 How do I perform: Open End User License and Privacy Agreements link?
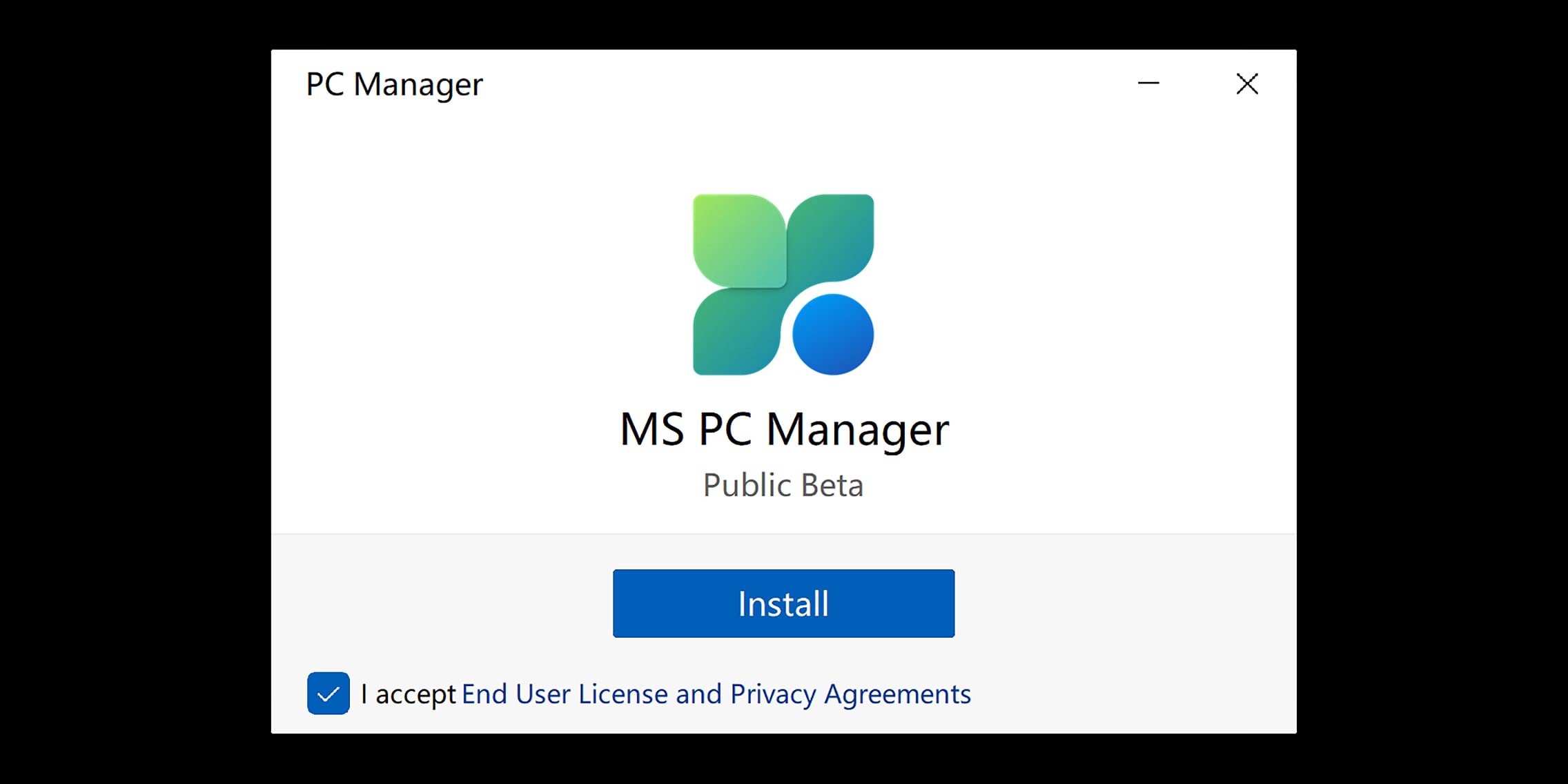pyautogui.click(x=716, y=694)
